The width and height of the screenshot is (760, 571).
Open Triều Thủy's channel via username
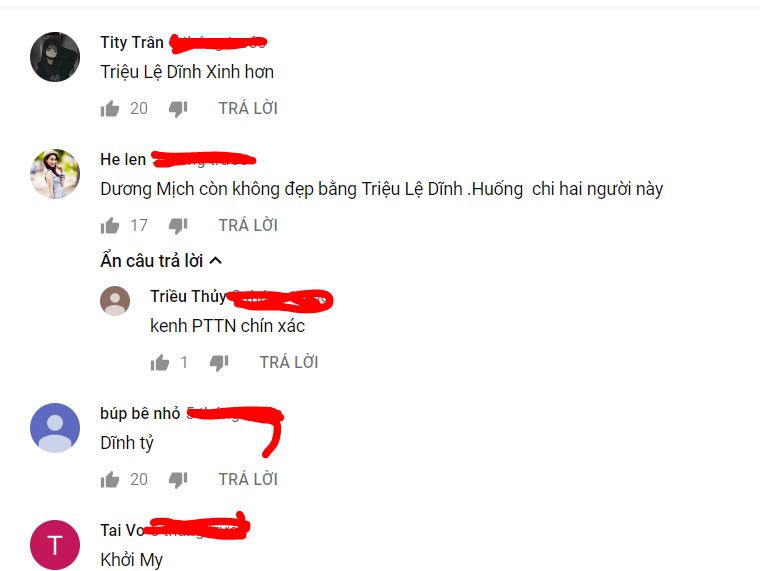[x=188, y=296]
